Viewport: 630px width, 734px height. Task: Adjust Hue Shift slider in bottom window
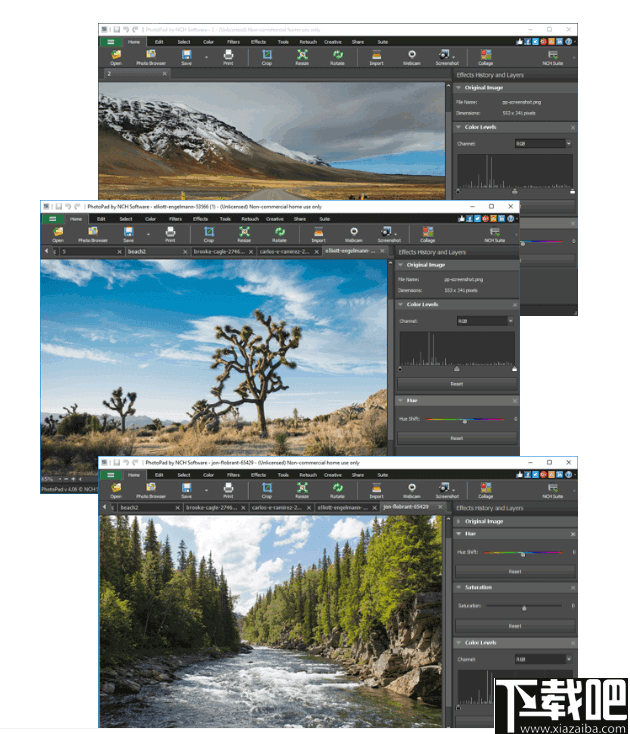tap(523, 553)
